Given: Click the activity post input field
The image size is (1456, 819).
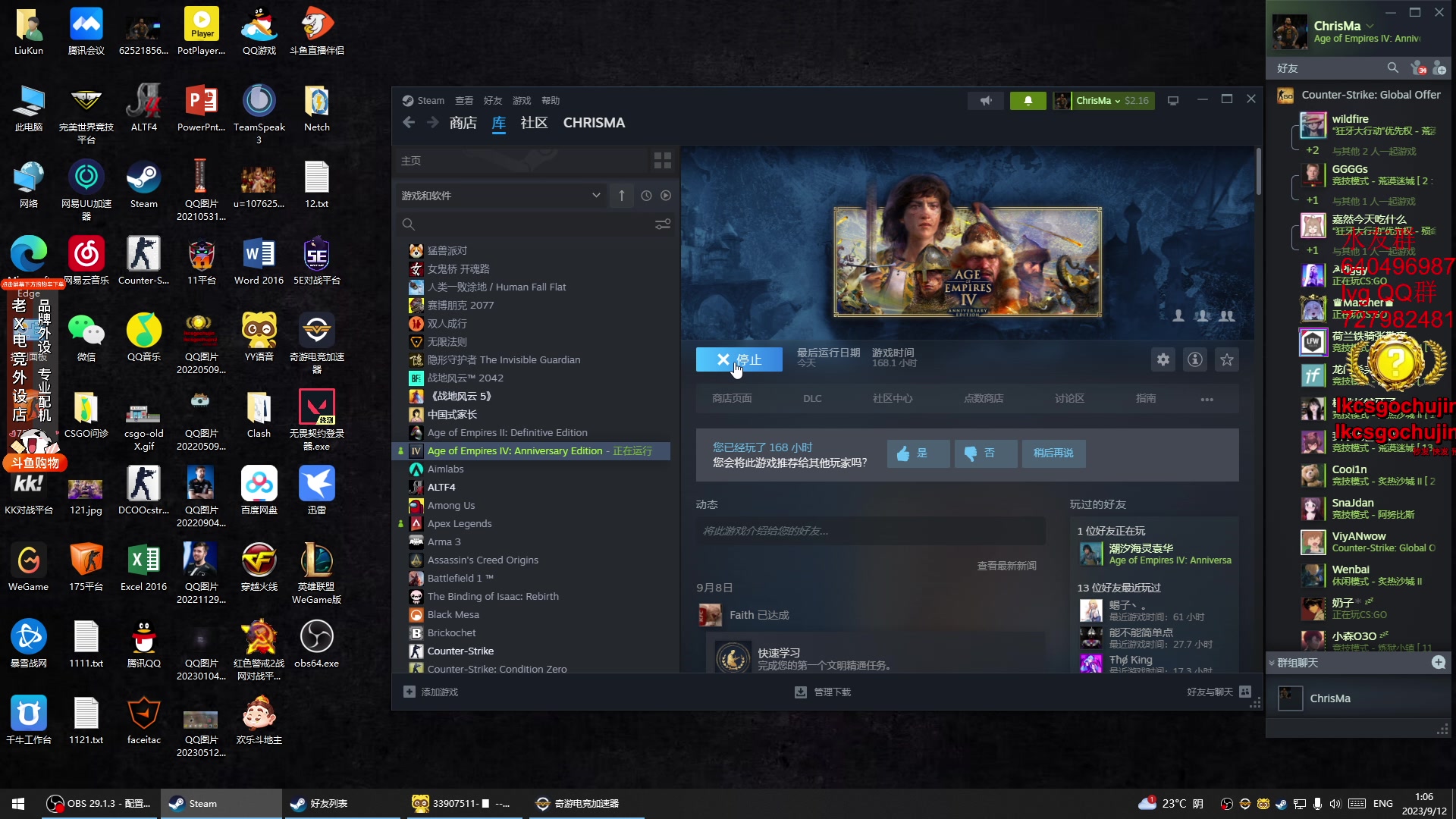Looking at the screenshot, I should (x=871, y=531).
